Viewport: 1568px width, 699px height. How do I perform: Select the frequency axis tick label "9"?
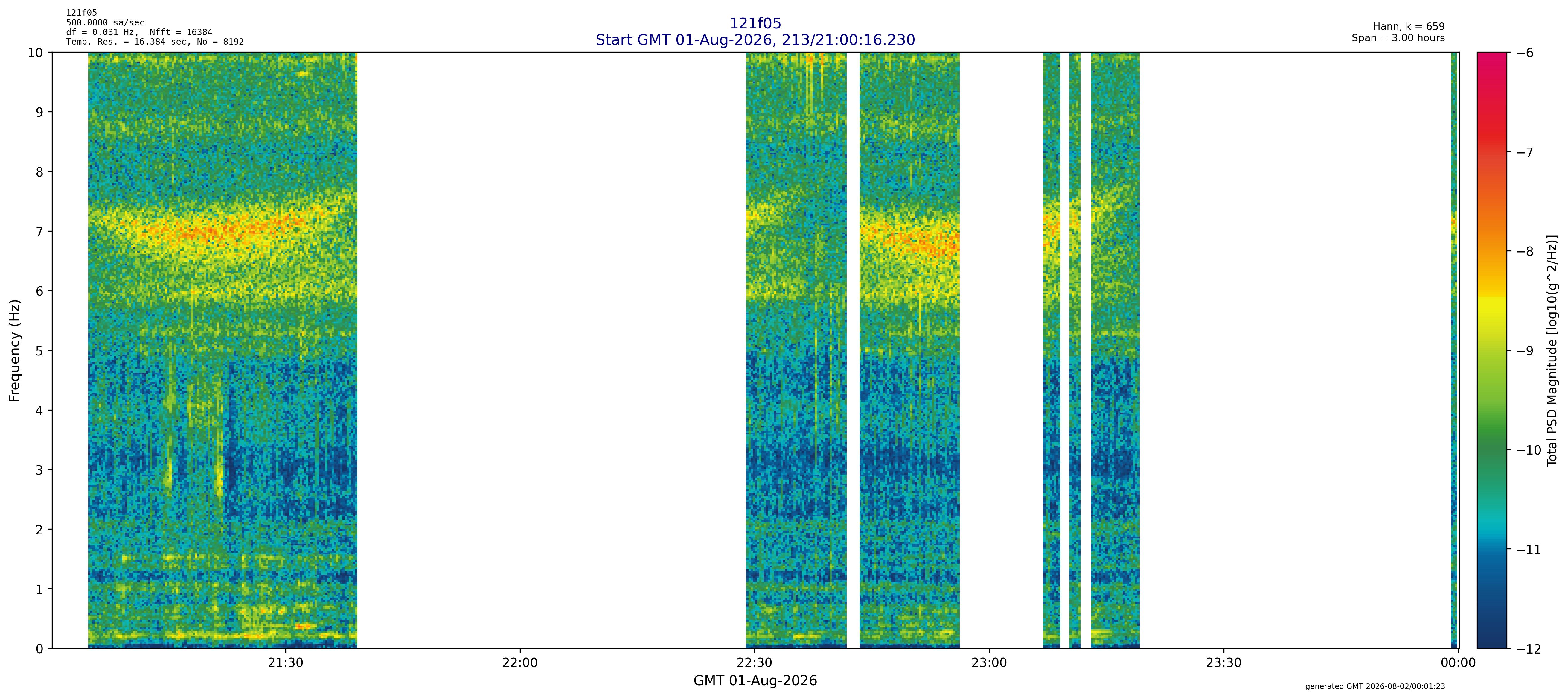(x=39, y=113)
